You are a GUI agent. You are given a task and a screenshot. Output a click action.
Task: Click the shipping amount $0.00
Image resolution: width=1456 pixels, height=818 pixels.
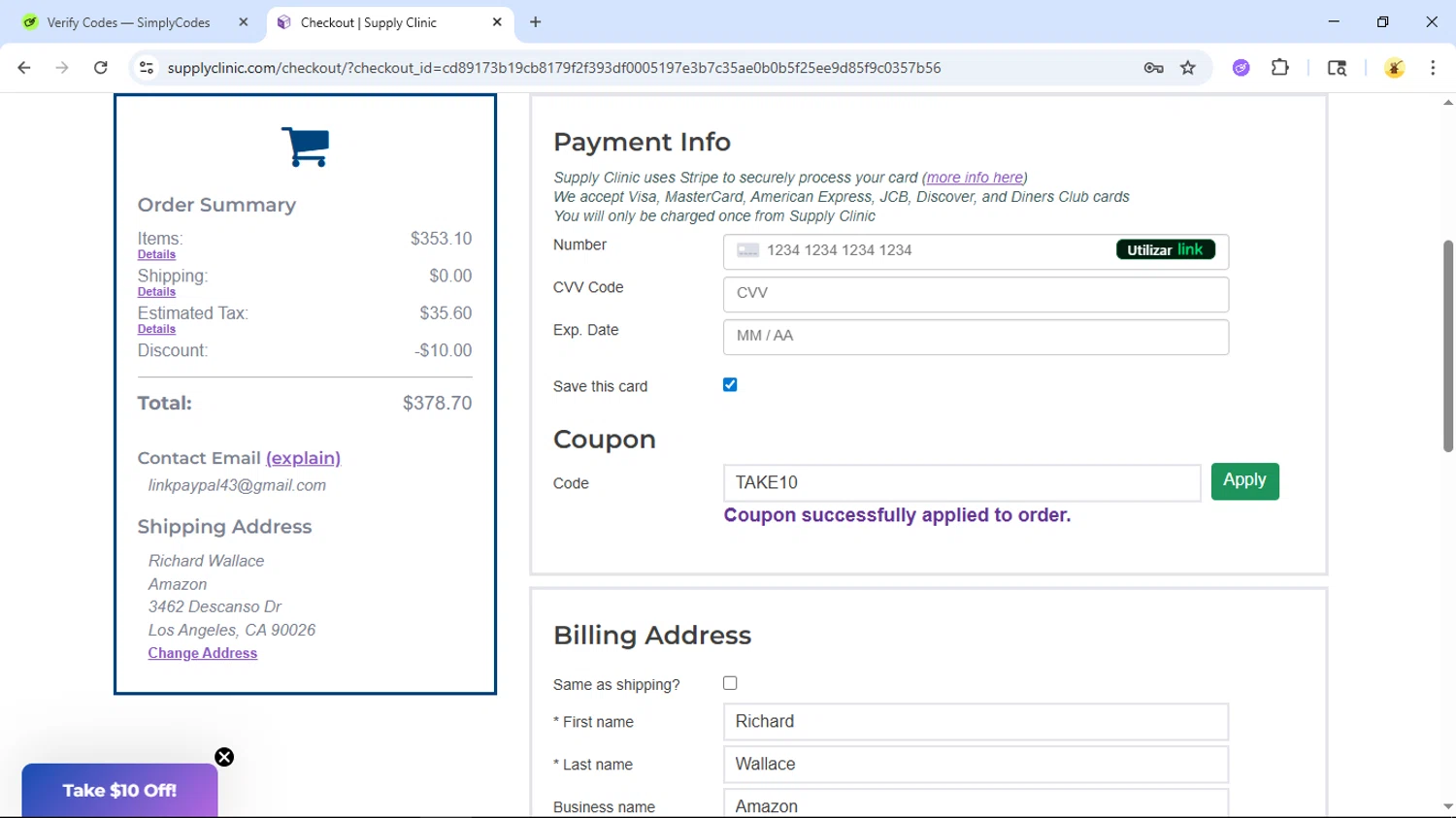450,276
